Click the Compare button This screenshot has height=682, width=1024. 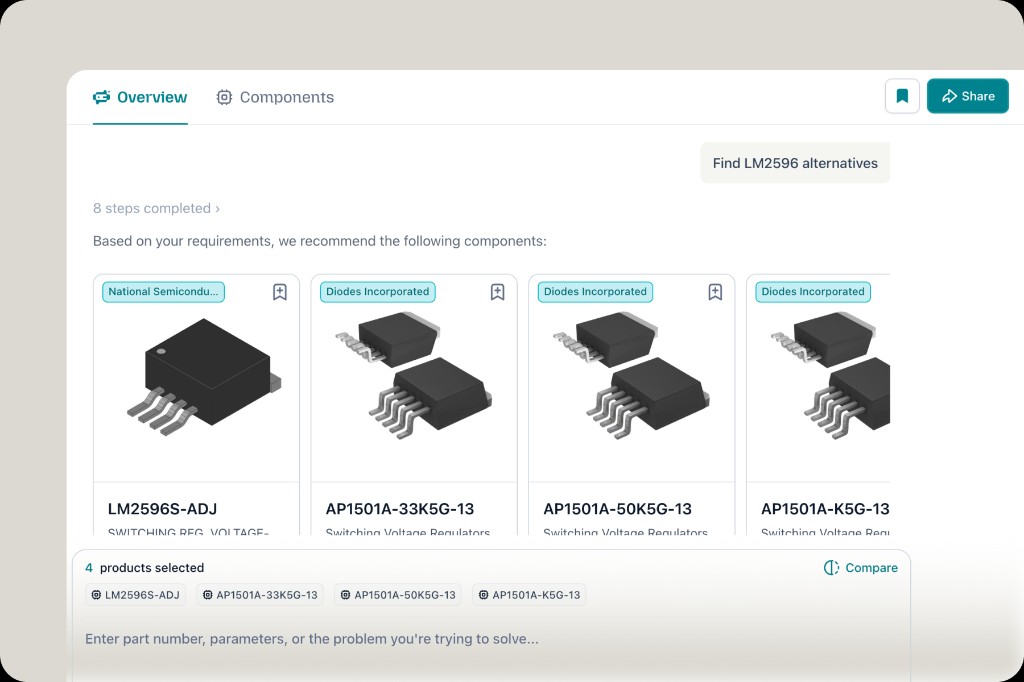point(861,568)
